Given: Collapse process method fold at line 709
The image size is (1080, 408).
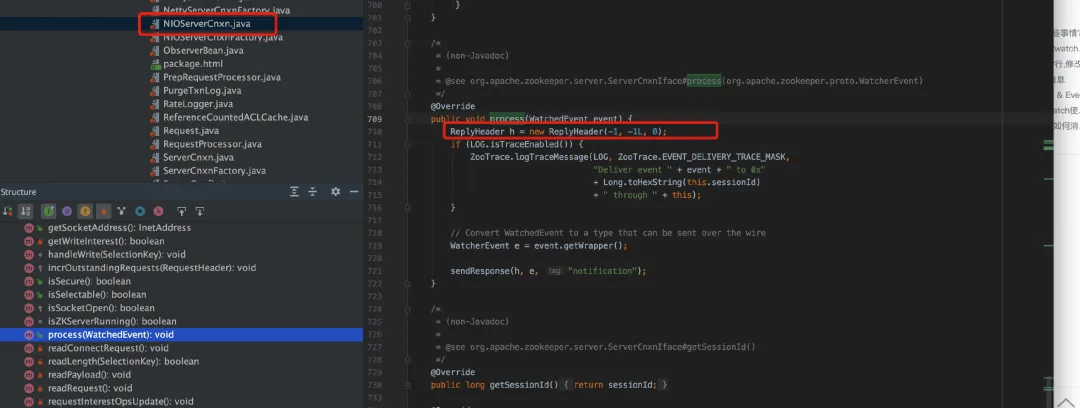Looking at the screenshot, I should [x=408, y=119].
